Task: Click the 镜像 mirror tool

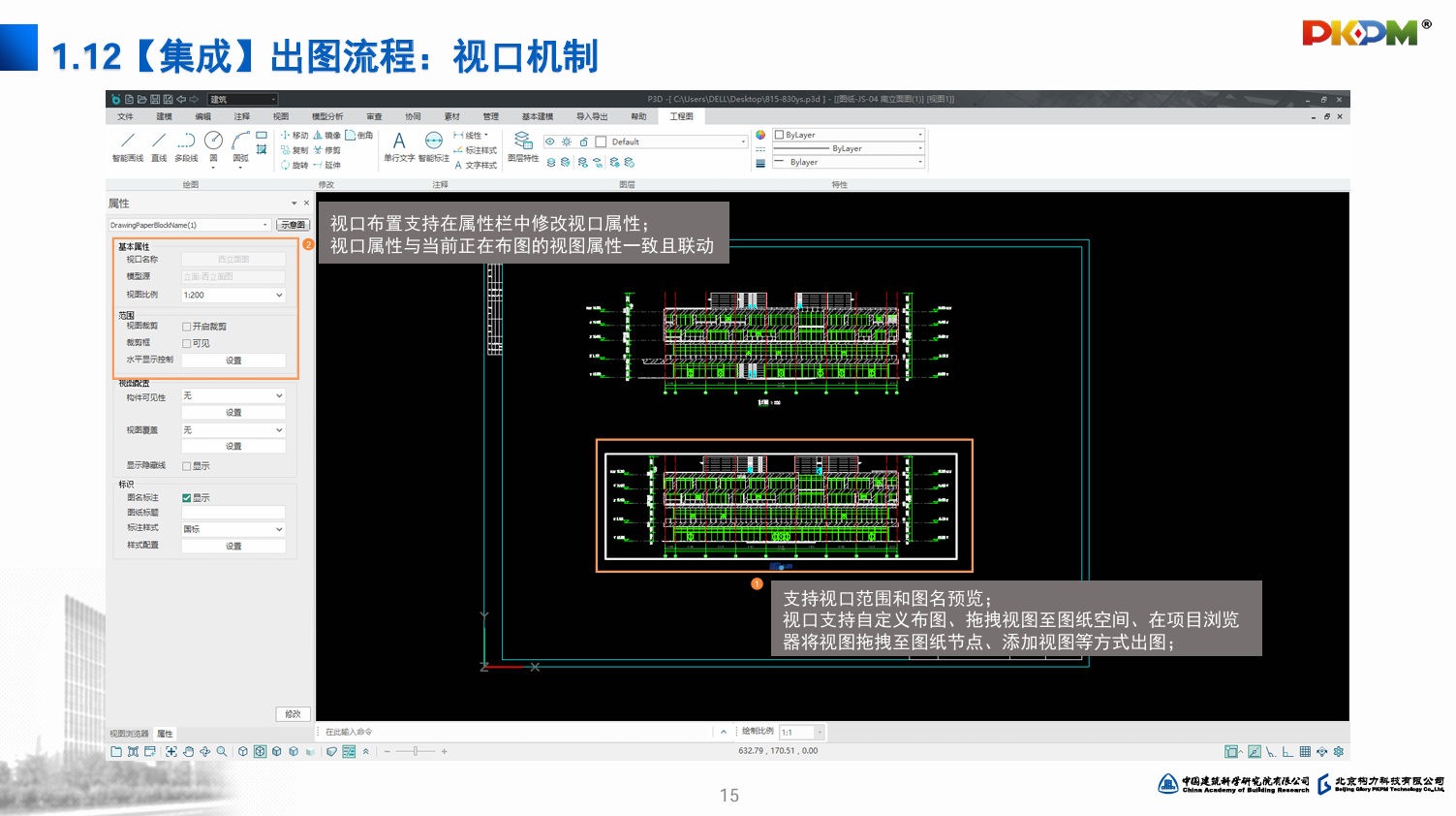Action: [x=326, y=136]
